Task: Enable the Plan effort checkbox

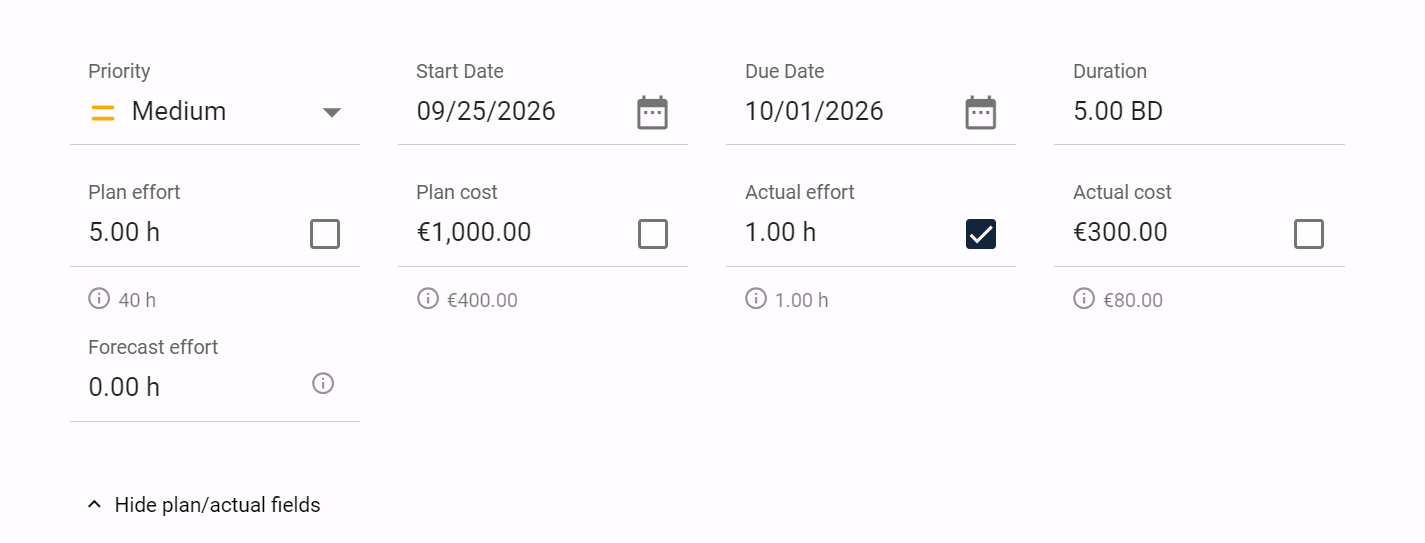Action: coord(325,234)
